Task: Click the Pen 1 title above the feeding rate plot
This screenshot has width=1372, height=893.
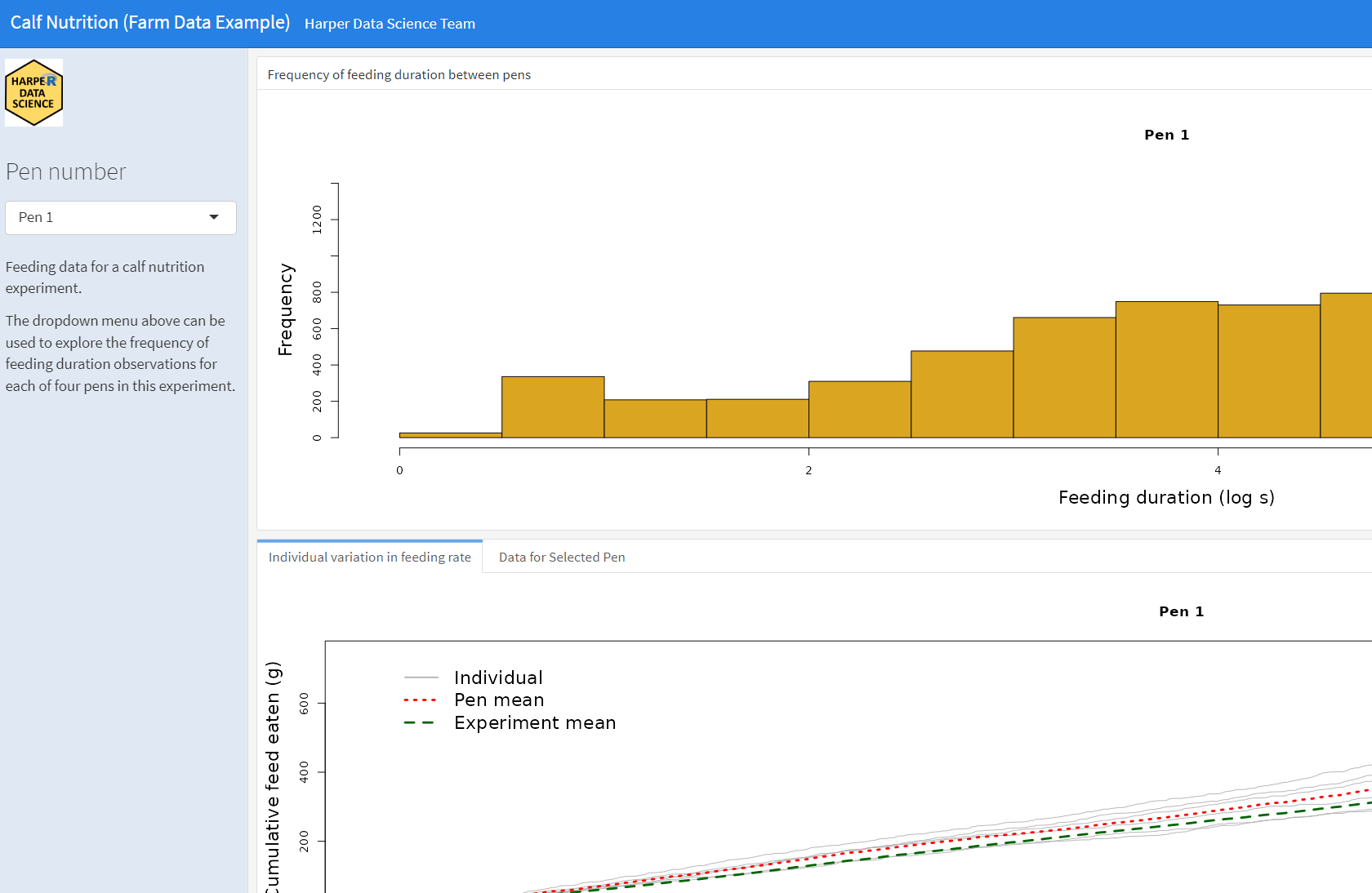Action: 1181,611
